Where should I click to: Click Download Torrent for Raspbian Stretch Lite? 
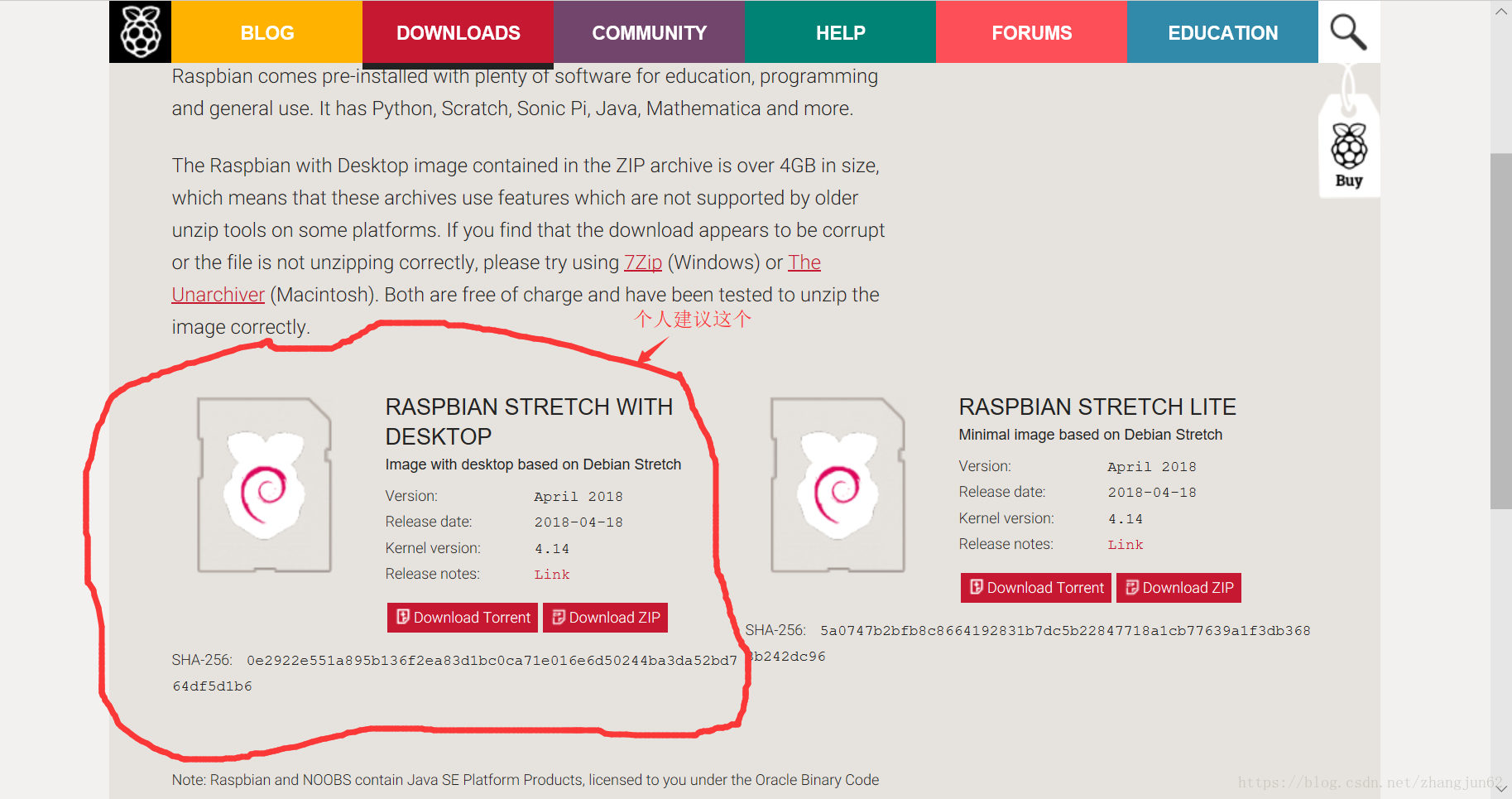click(1036, 588)
